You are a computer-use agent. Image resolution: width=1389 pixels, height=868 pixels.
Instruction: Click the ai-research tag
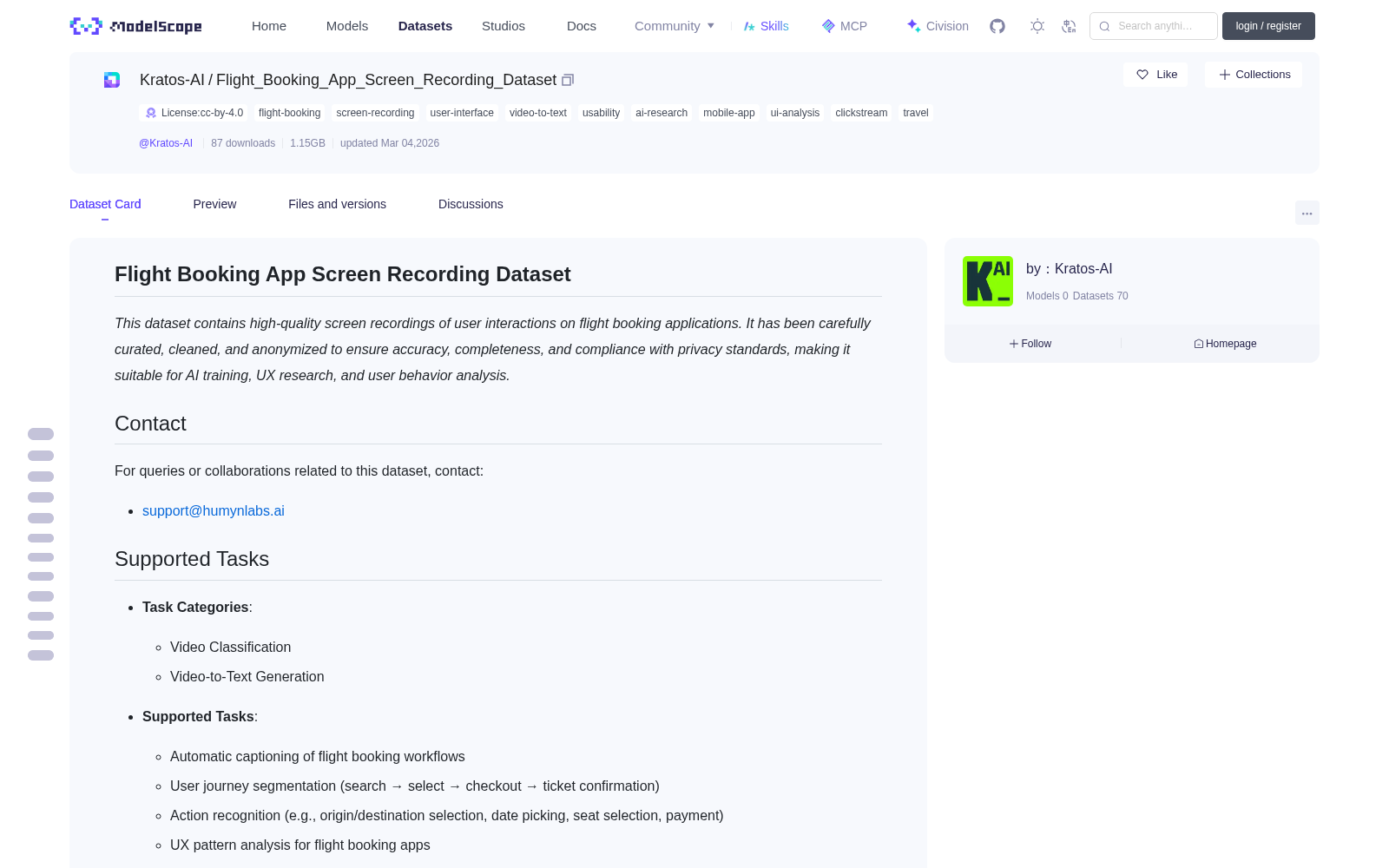(x=662, y=113)
